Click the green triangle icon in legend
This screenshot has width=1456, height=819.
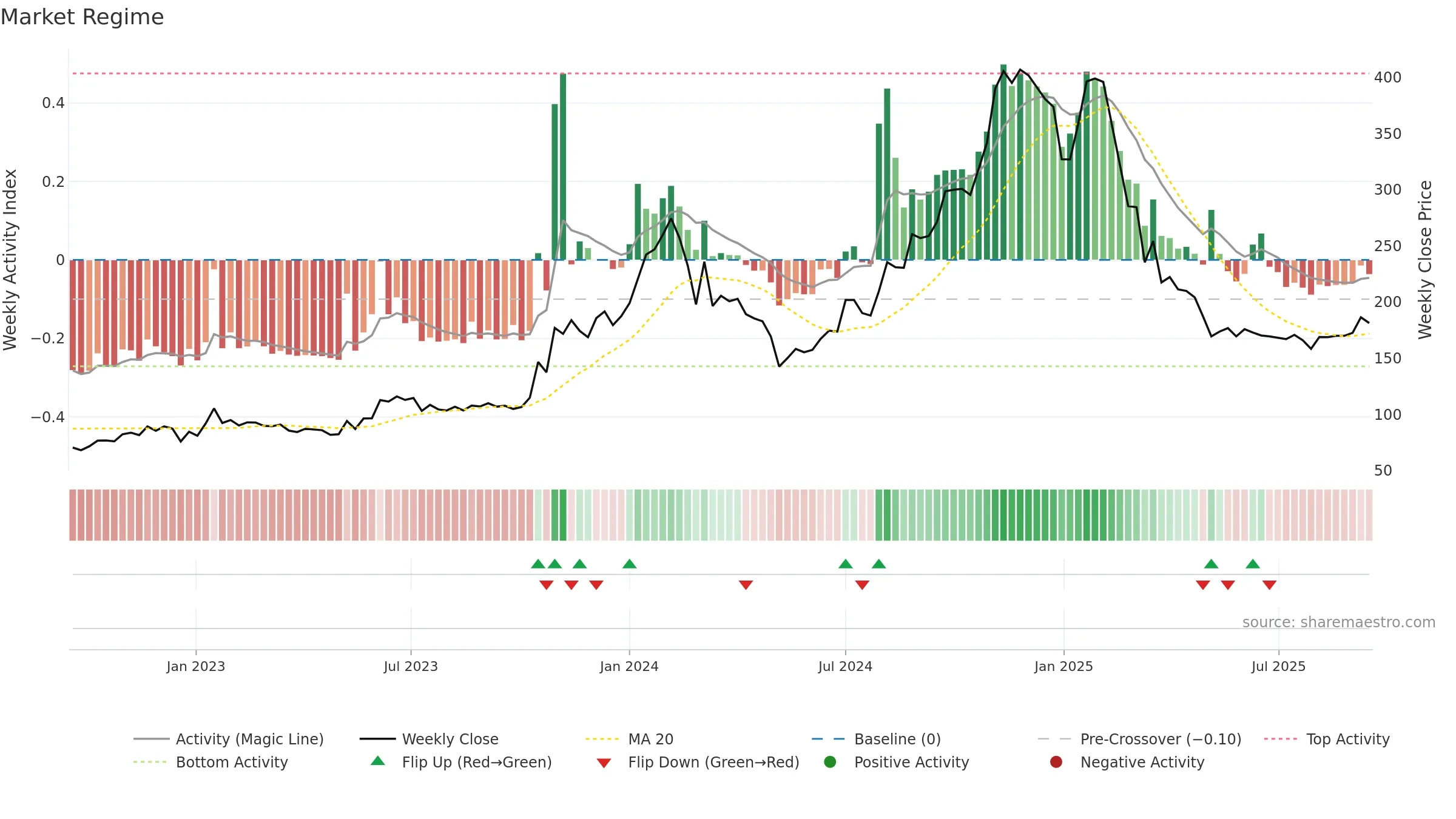pyautogui.click(x=378, y=761)
